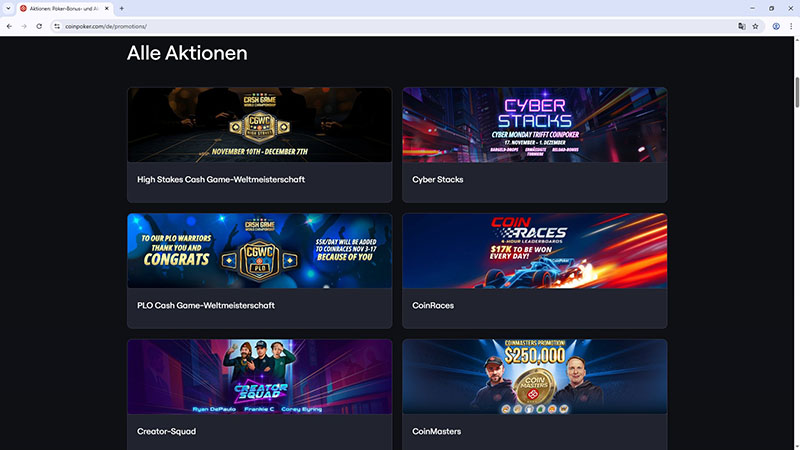800x450 pixels.
Task: Open the Creator Squad banner image
Action: [x=260, y=377]
